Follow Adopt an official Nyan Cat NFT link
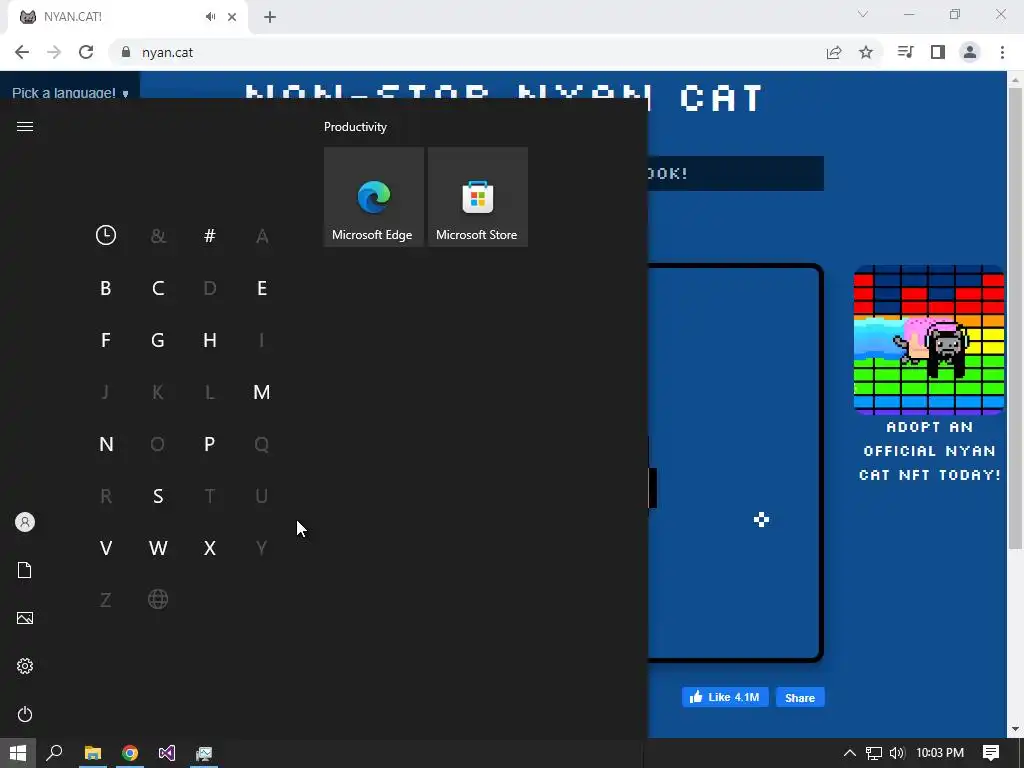The width and height of the screenshot is (1024, 768). [929, 451]
